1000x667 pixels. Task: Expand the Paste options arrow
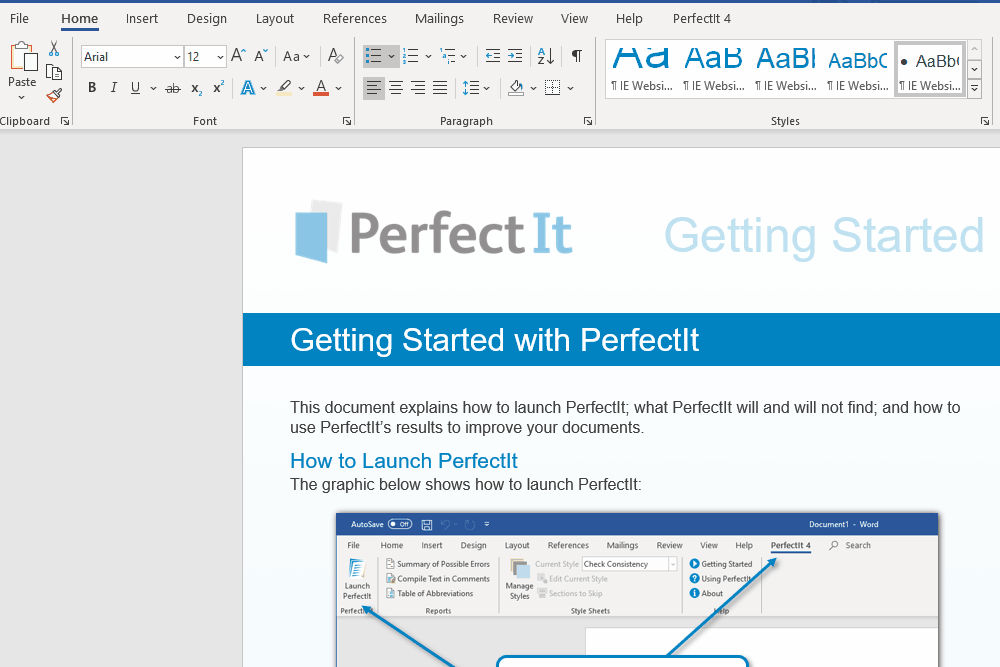(x=22, y=98)
